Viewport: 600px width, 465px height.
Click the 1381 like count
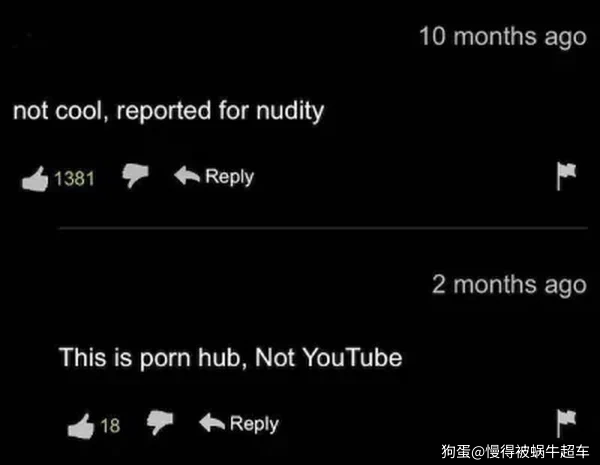coord(74,179)
